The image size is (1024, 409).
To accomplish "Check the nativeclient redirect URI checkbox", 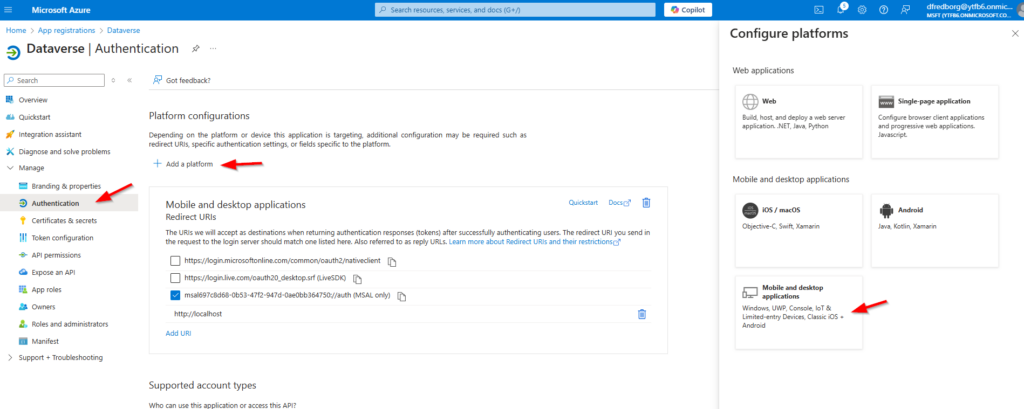I will point(175,261).
